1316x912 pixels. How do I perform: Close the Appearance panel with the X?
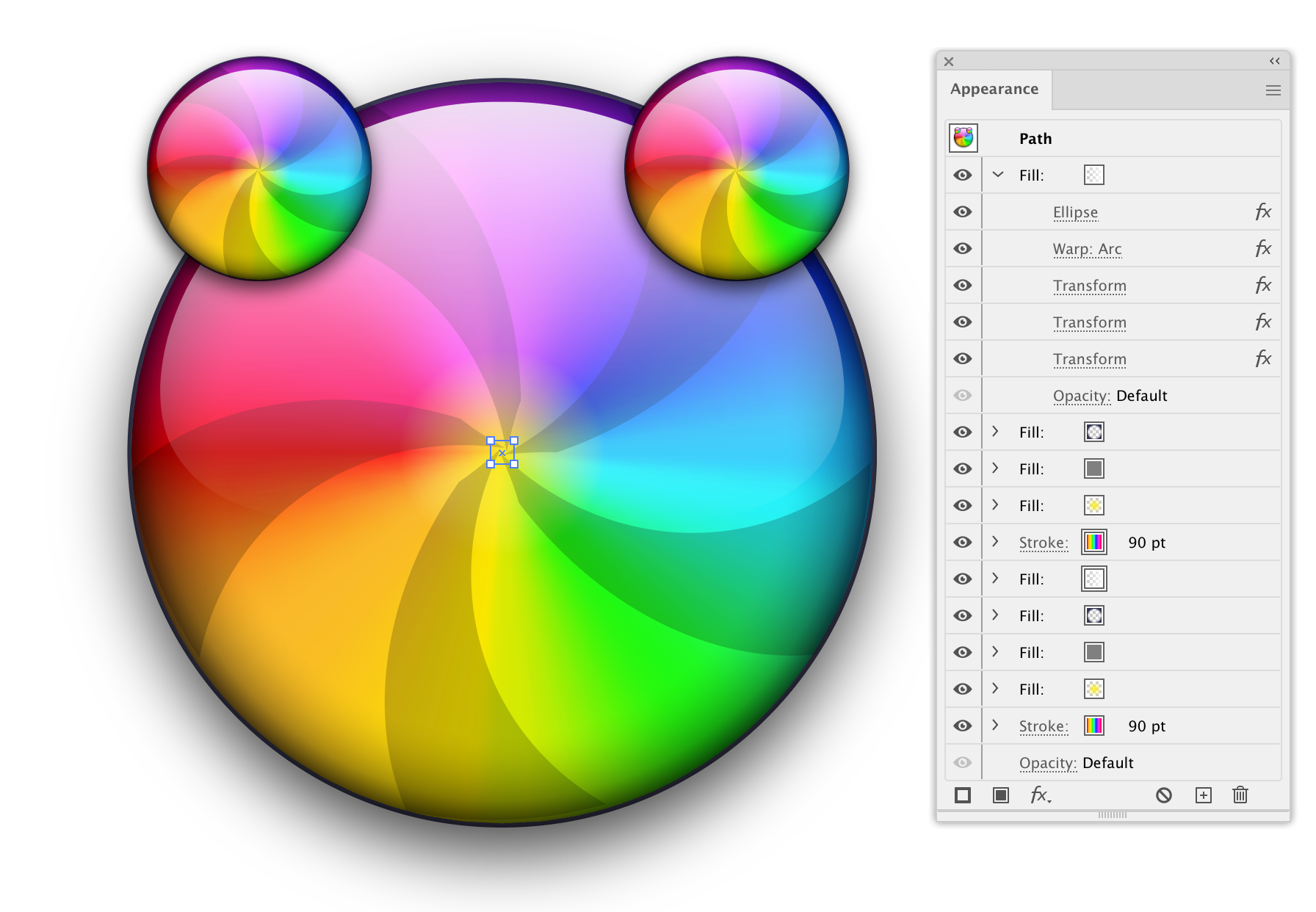point(949,62)
